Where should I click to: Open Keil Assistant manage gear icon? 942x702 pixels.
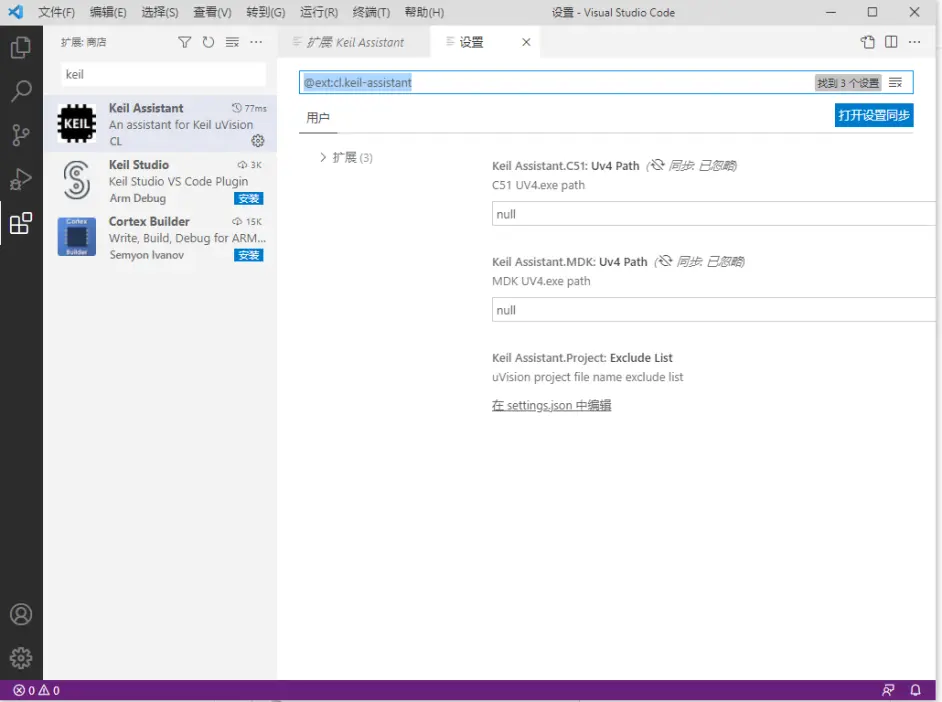point(258,141)
